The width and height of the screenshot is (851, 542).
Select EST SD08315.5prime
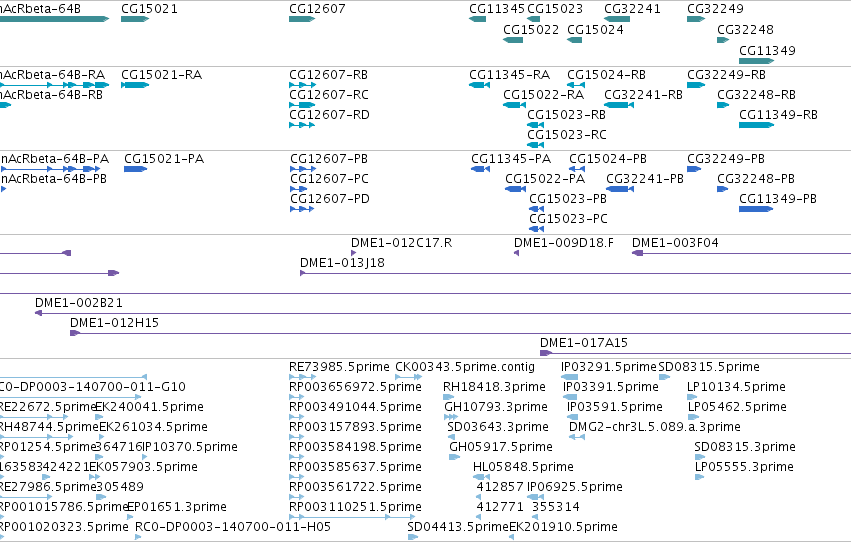click(664, 377)
